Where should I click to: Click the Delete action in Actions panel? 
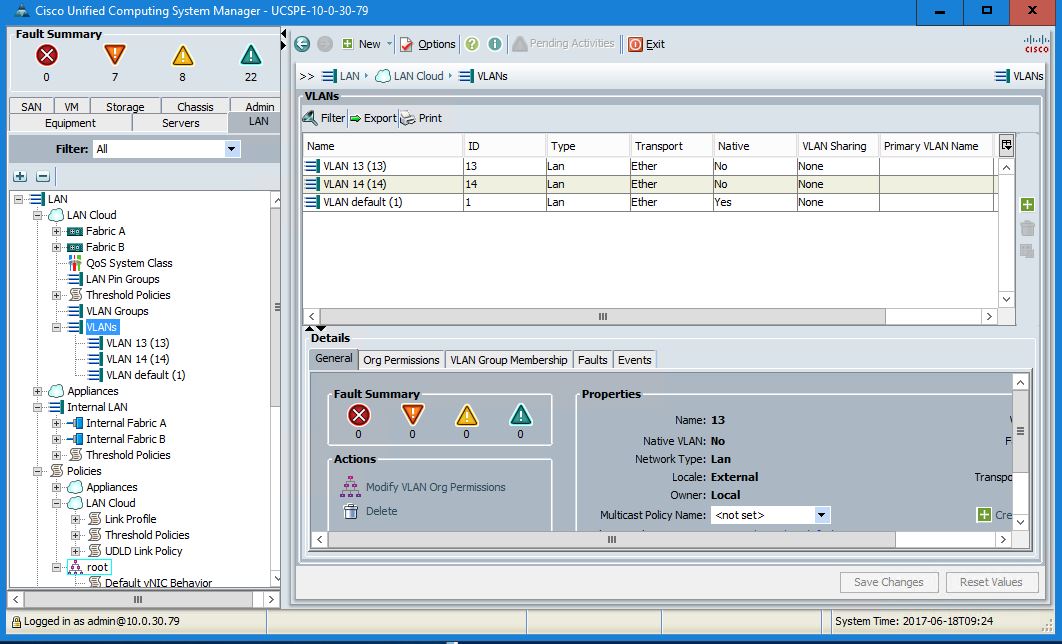(370, 511)
